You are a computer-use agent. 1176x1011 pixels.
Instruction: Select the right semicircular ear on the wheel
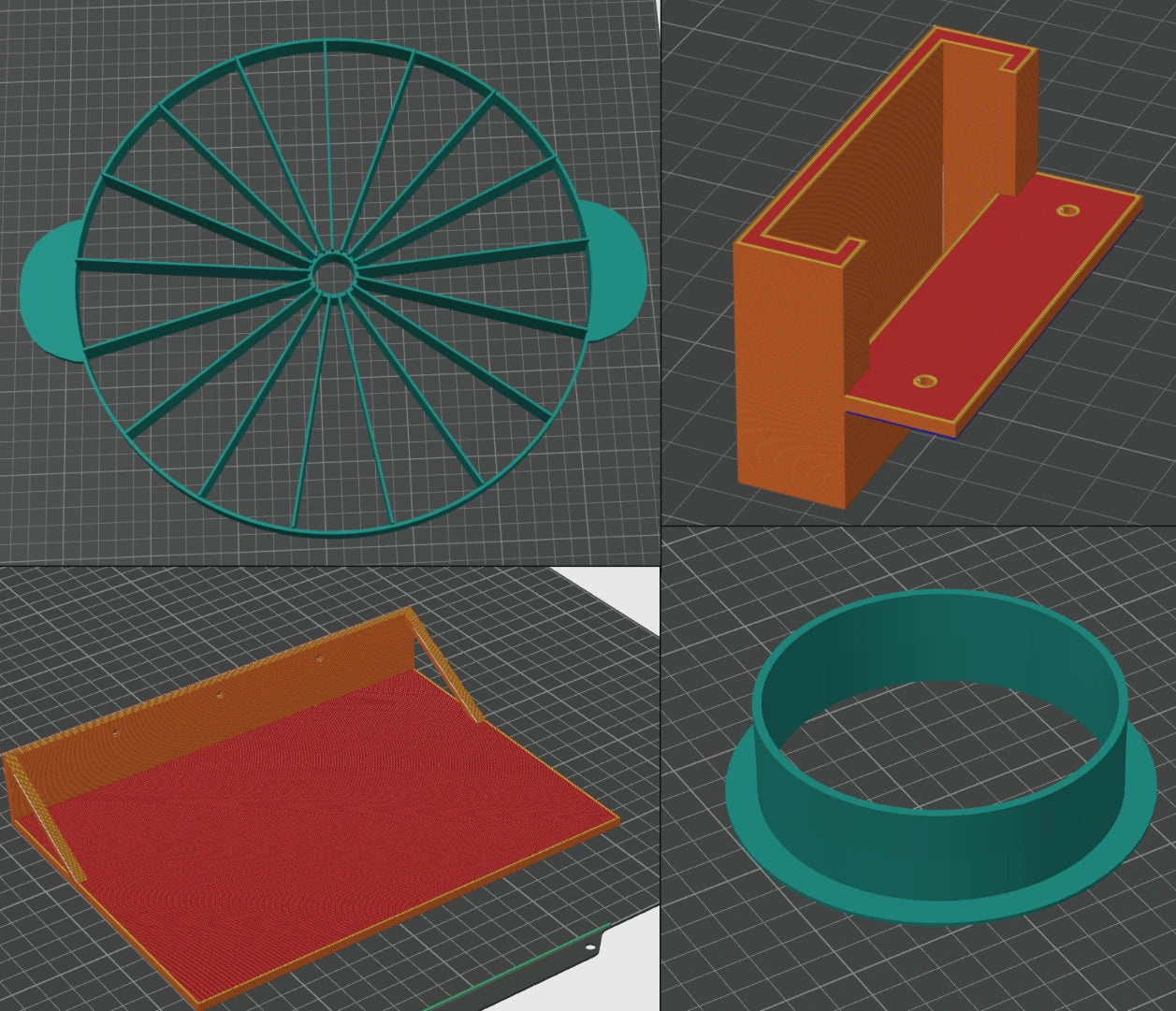pyautogui.click(x=616, y=265)
